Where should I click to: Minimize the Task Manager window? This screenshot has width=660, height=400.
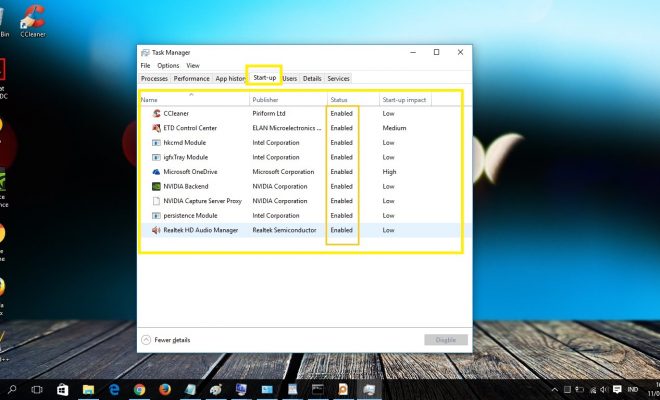(x=413, y=52)
